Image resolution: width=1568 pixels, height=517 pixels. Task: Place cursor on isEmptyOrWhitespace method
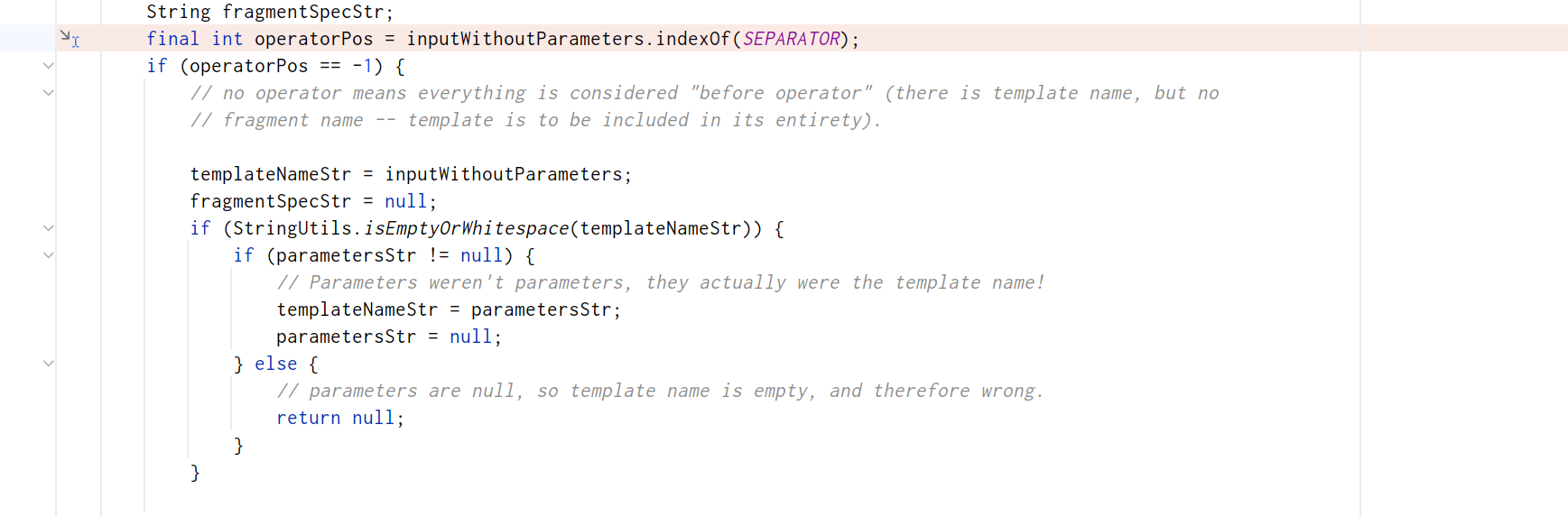(466, 228)
